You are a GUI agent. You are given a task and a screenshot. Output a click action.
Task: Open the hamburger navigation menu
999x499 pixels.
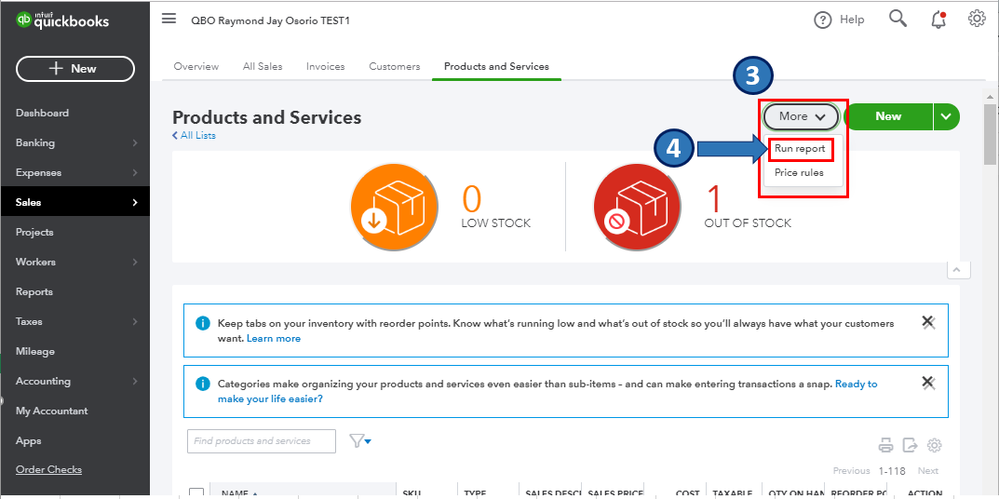tap(169, 19)
